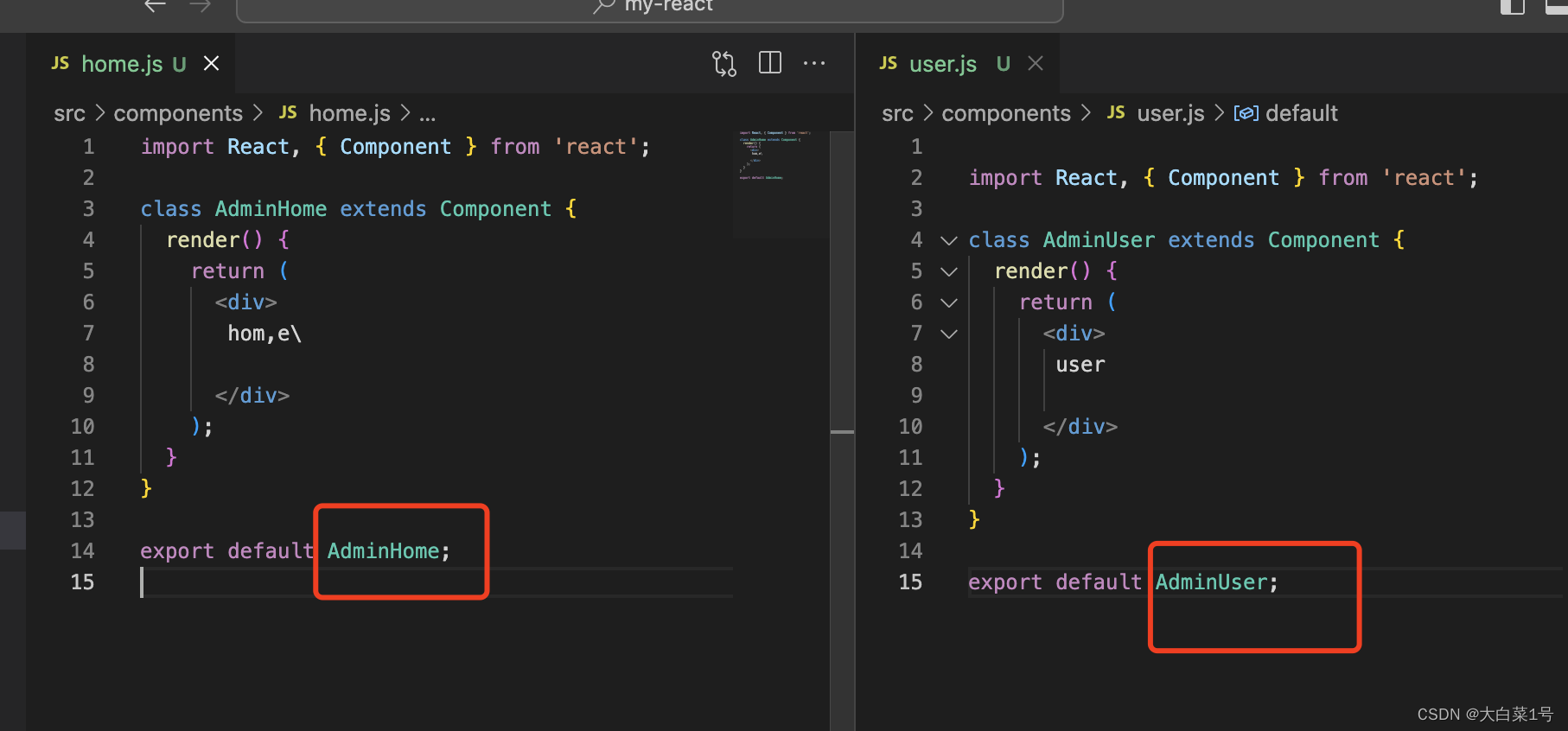Select src breadcrumb in user.js editor
Viewport: 1568px width, 731px height.
point(897,113)
